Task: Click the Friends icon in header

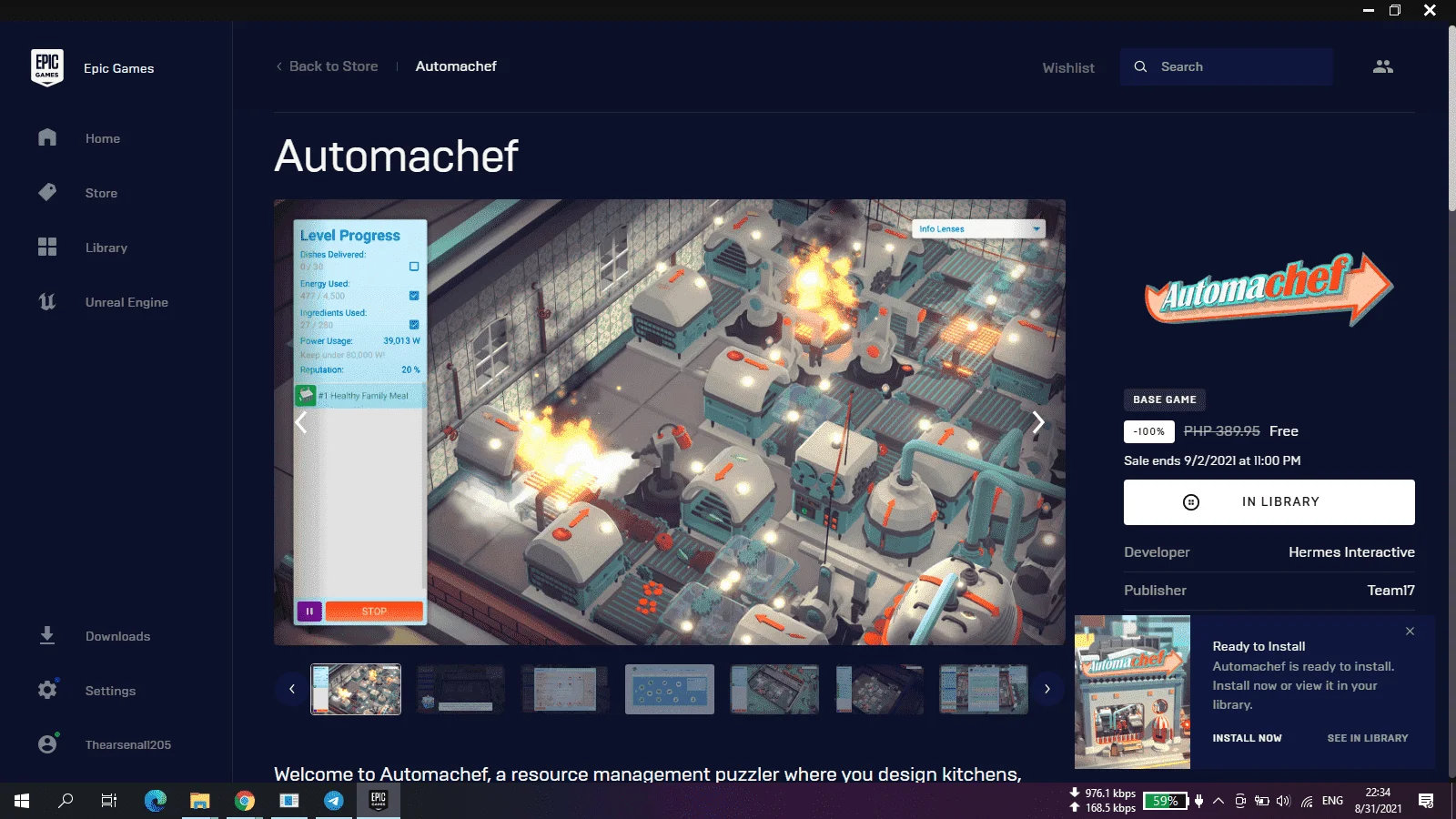Action: click(x=1383, y=66)
